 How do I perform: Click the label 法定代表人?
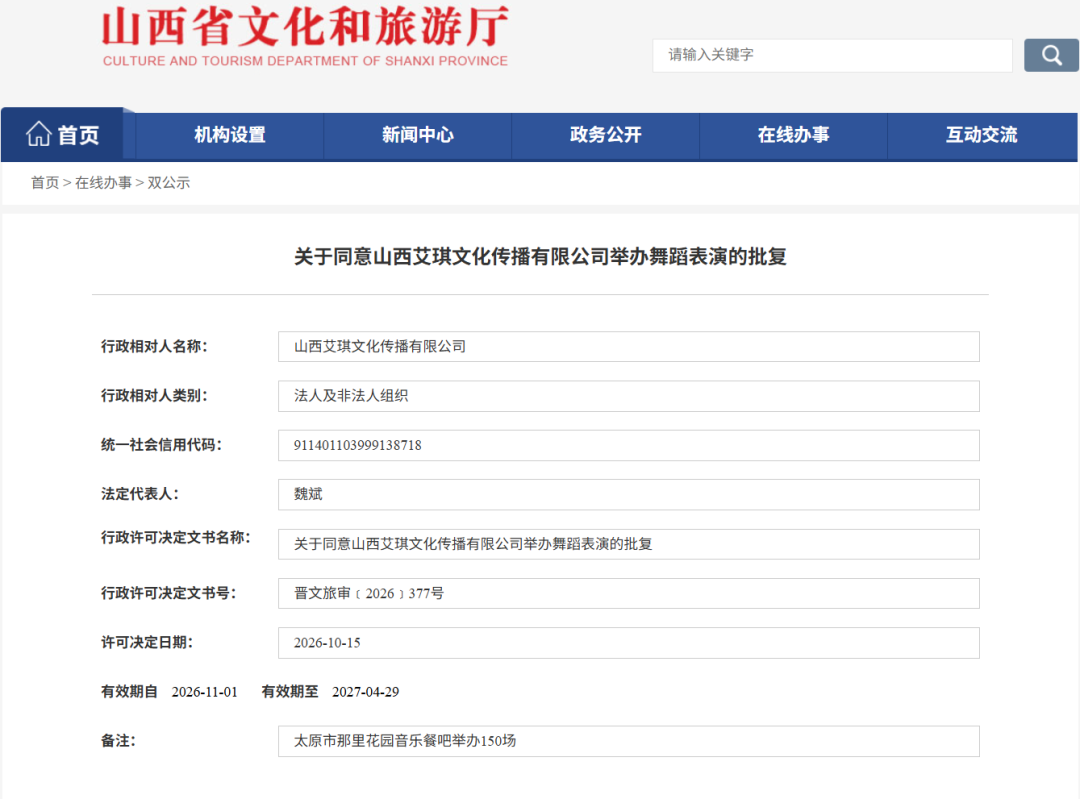(x=140, y=494)
